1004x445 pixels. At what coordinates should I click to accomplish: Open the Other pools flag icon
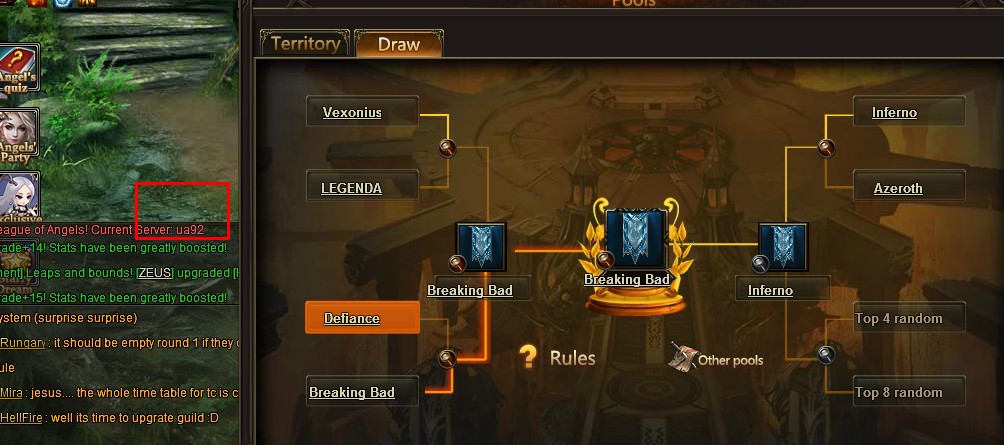point(682,355)
